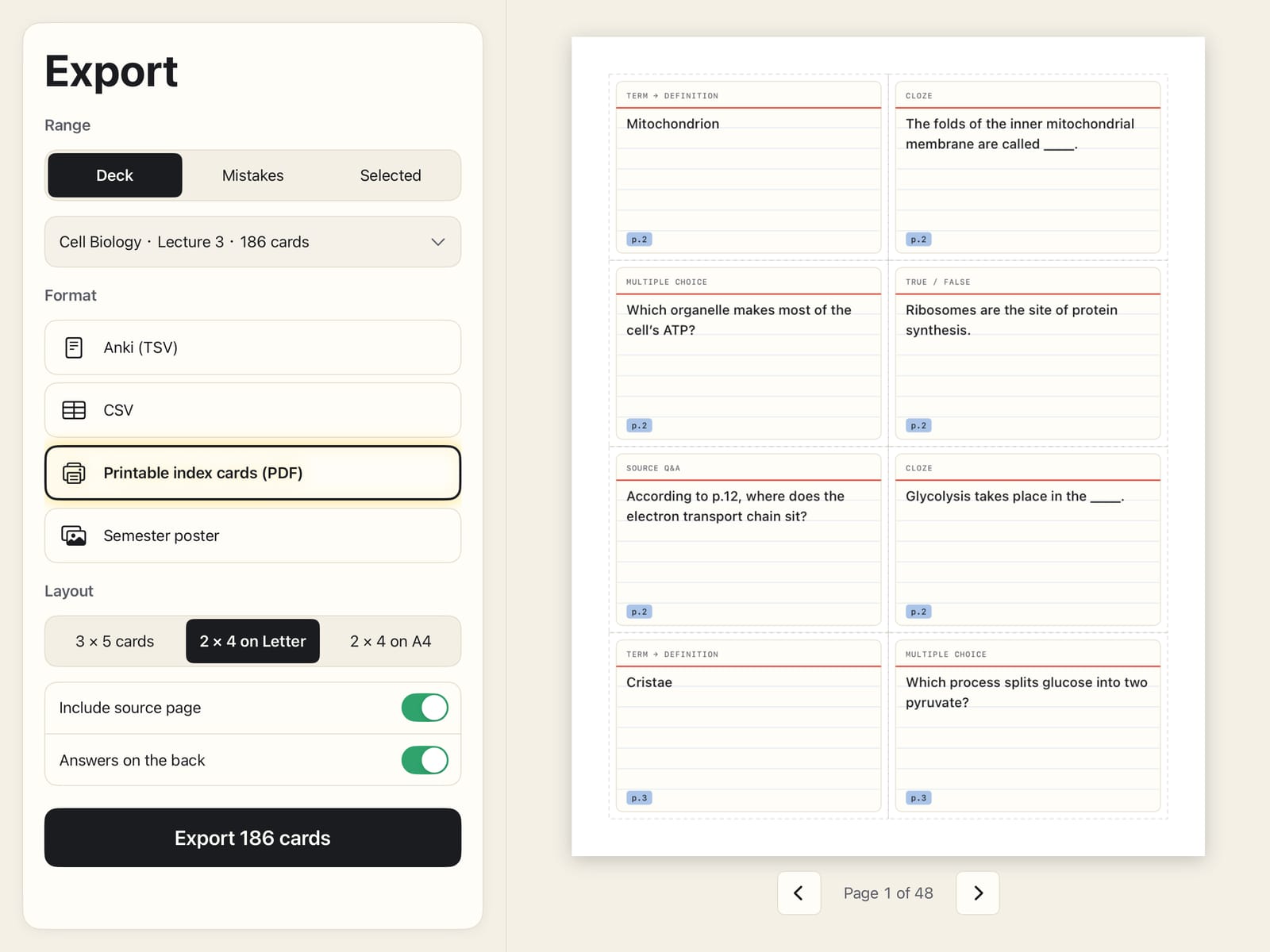Viewport: 1270px width, 952px height.
Task: Turn off Include source page switch
Action: click(x=425, y=708)
